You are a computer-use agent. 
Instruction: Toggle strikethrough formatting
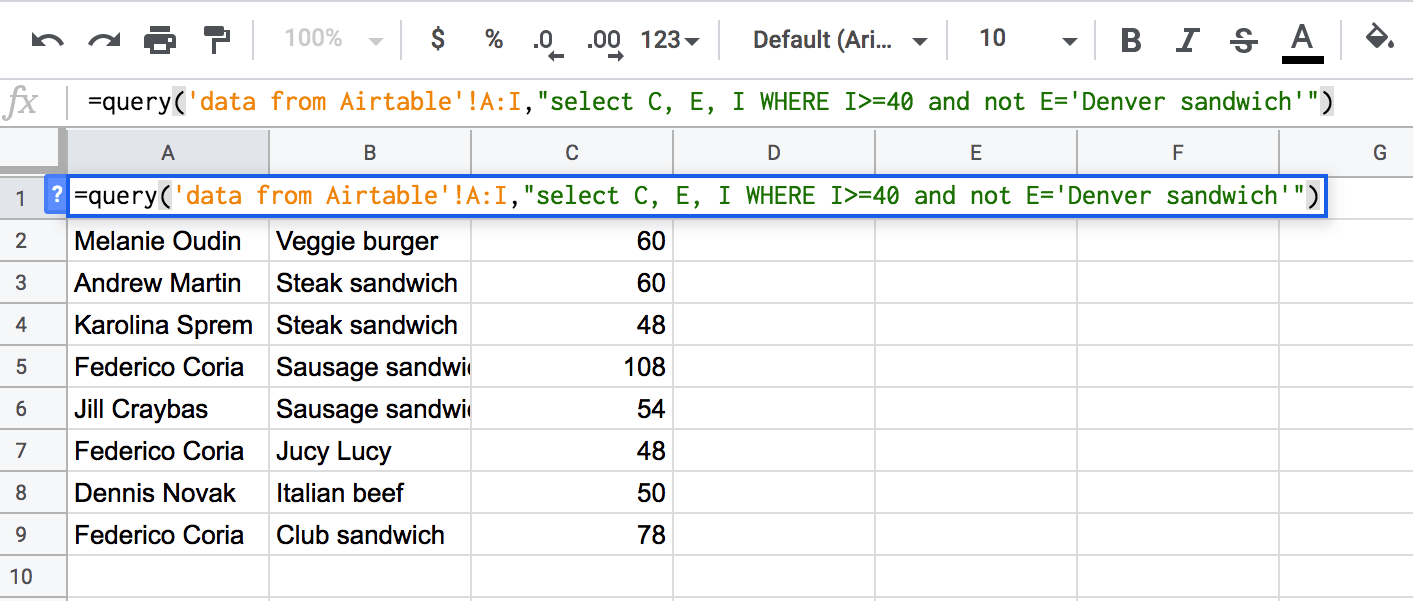1243,40
